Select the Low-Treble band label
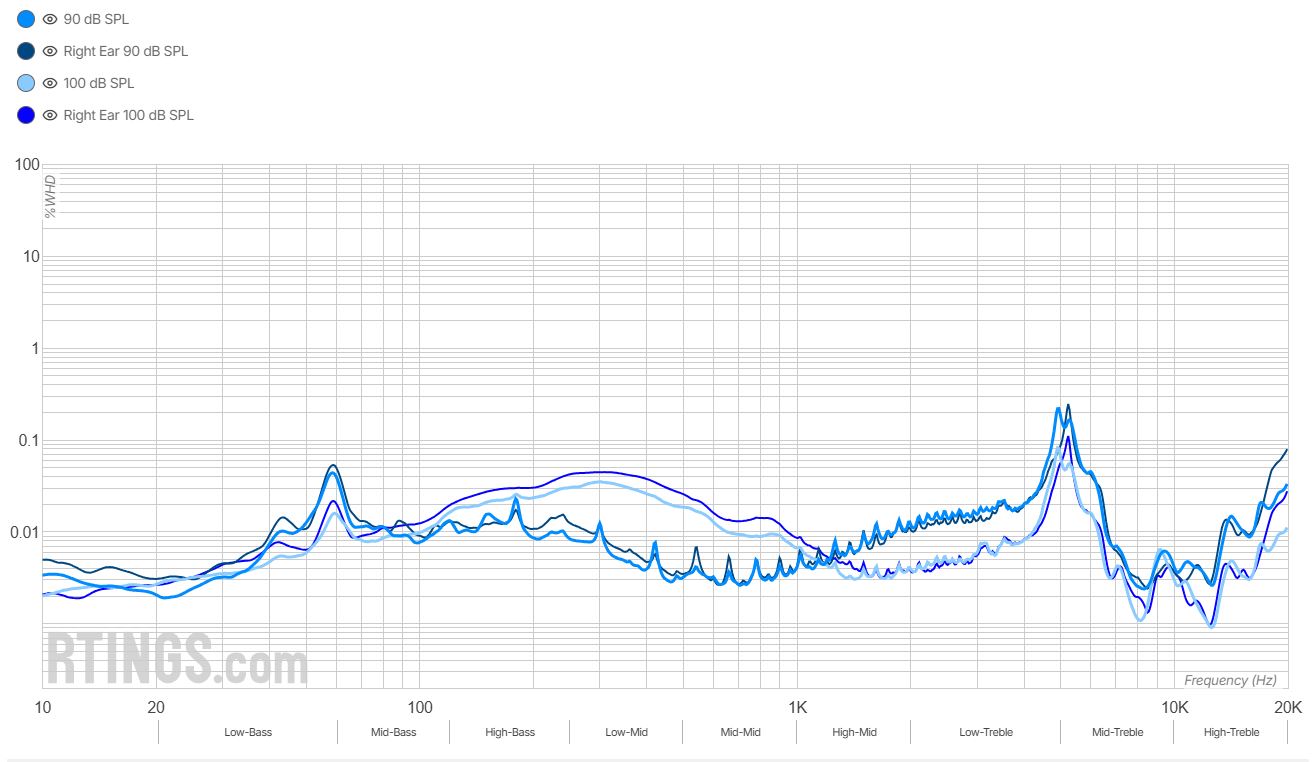Screen dimensions: 1316x762 [985, 732]
